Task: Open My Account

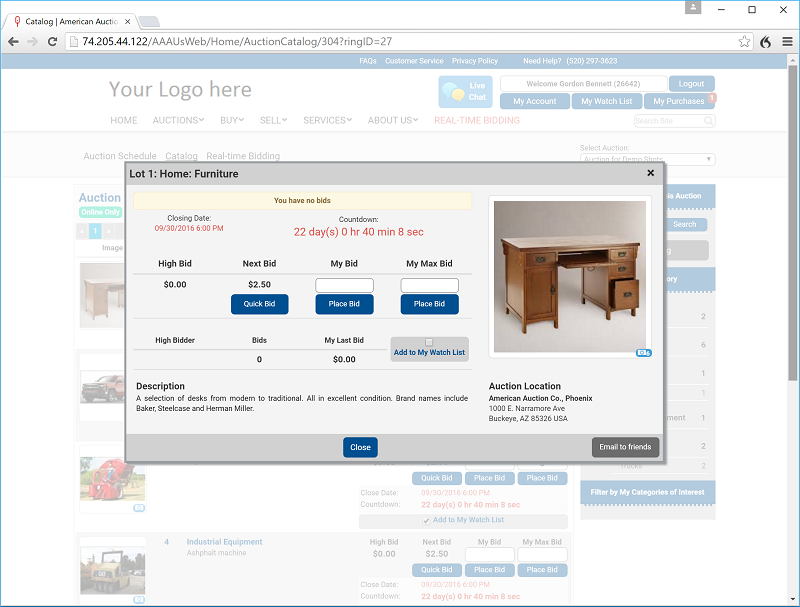Action: tap(535, 101)
